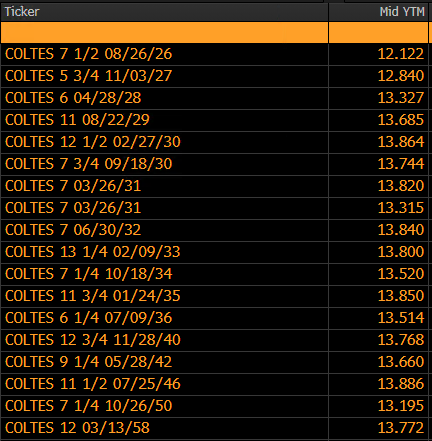The image size is (432, 441).
Task: Click the 13.886 Mid YTM value
Action: [x=401, y=384]
